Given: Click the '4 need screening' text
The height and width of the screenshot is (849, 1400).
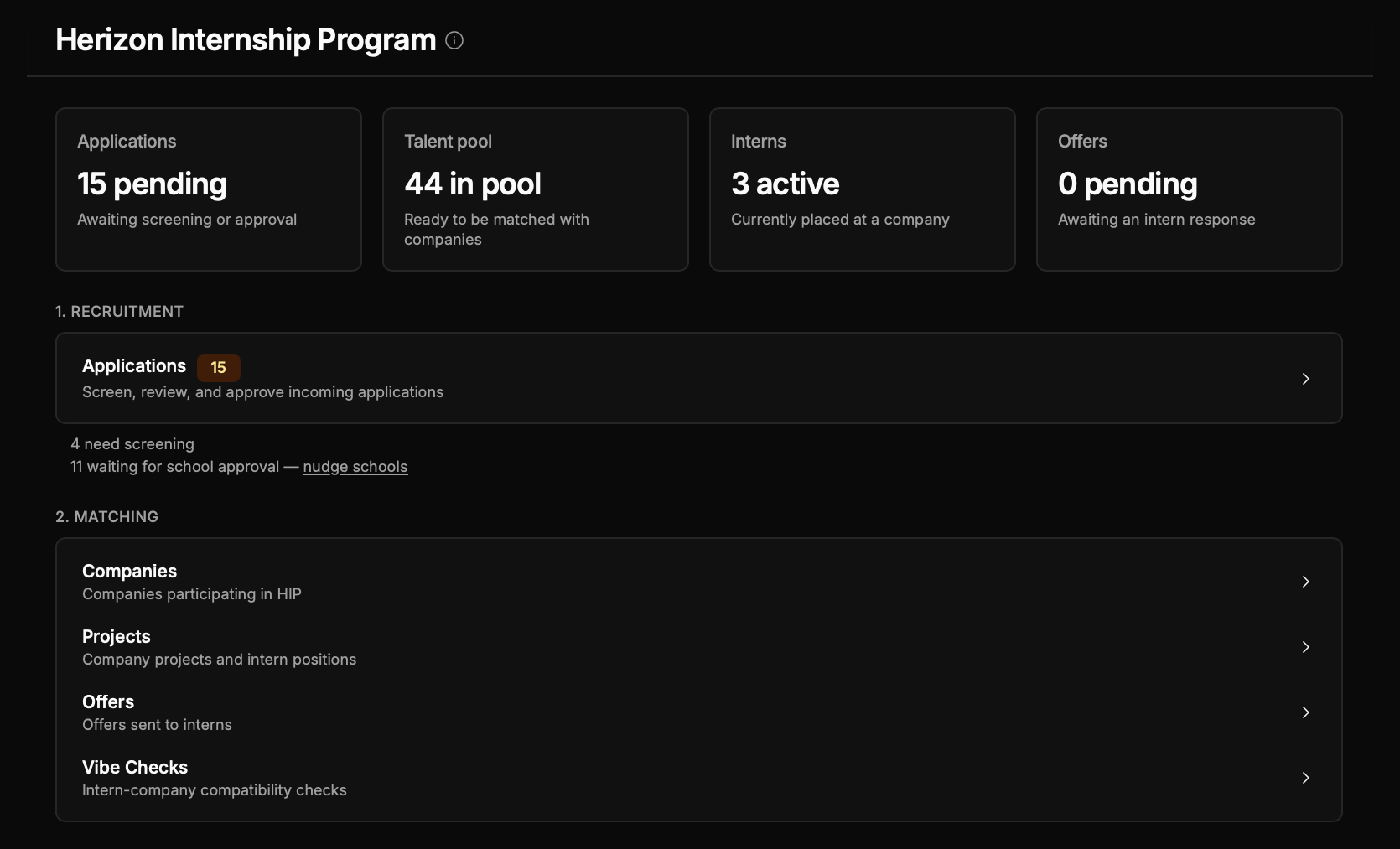Looking at the screenshot, I should pos(132,444).
